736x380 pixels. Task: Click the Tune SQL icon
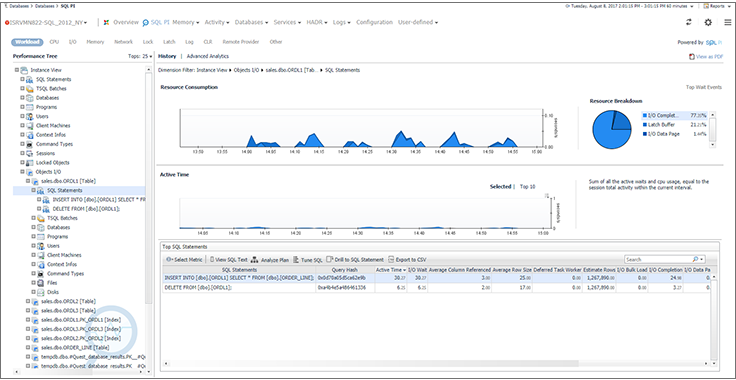point(296,259)
